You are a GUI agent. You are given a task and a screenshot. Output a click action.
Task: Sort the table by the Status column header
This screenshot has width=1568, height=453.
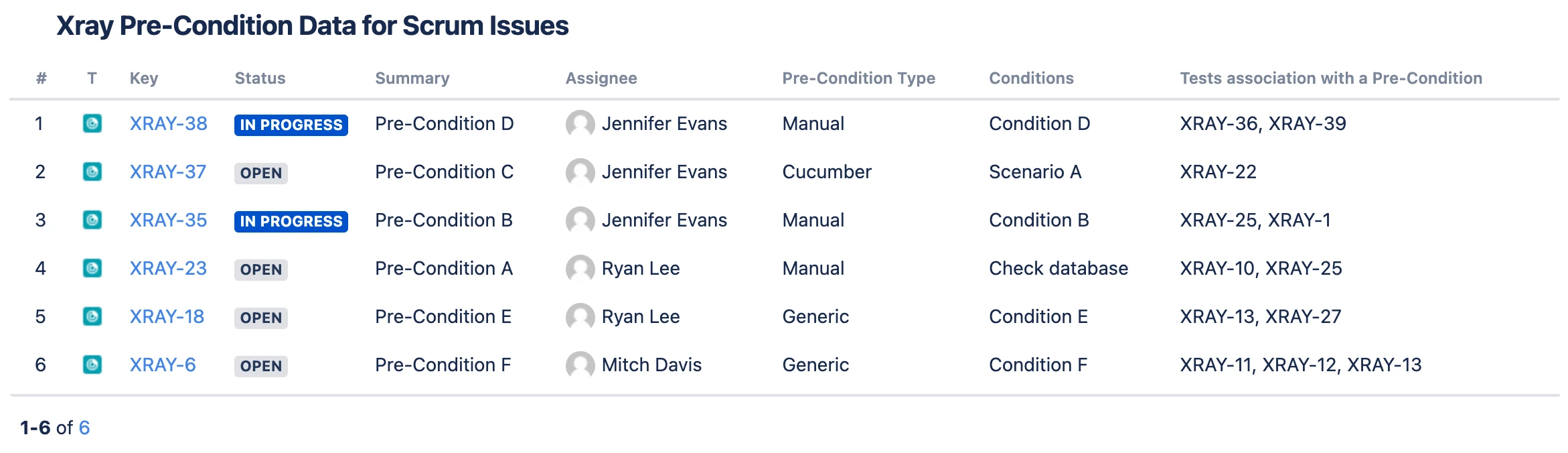tap(260, 78)
